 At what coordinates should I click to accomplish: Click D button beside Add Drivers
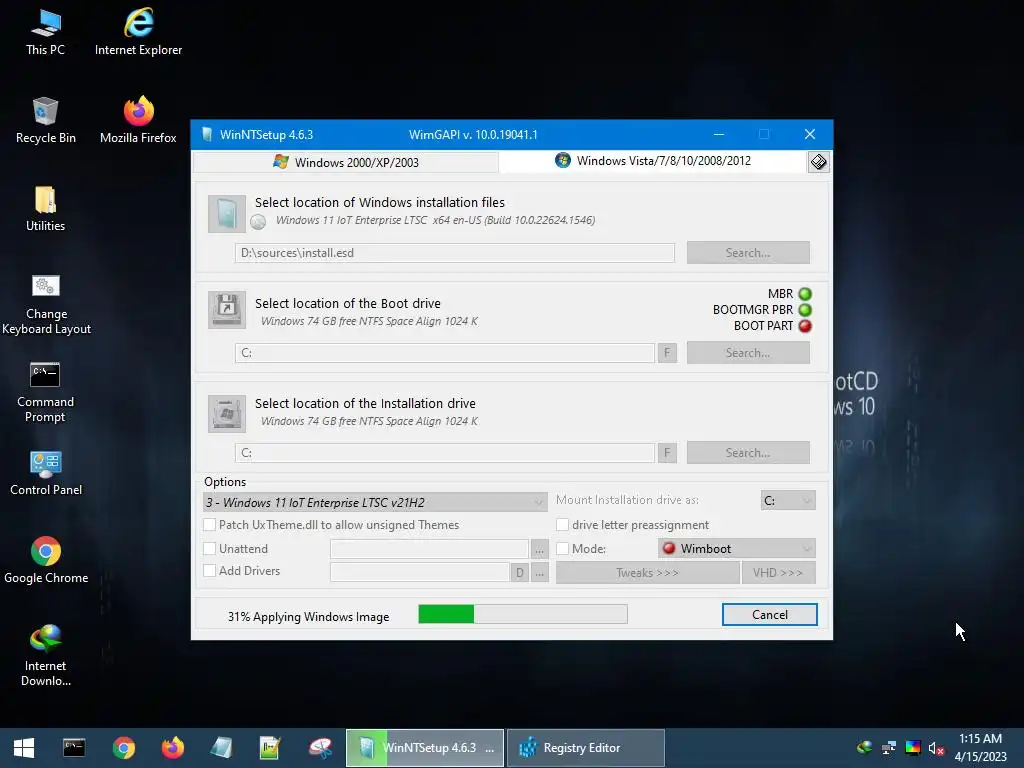(x=519, y=573)
